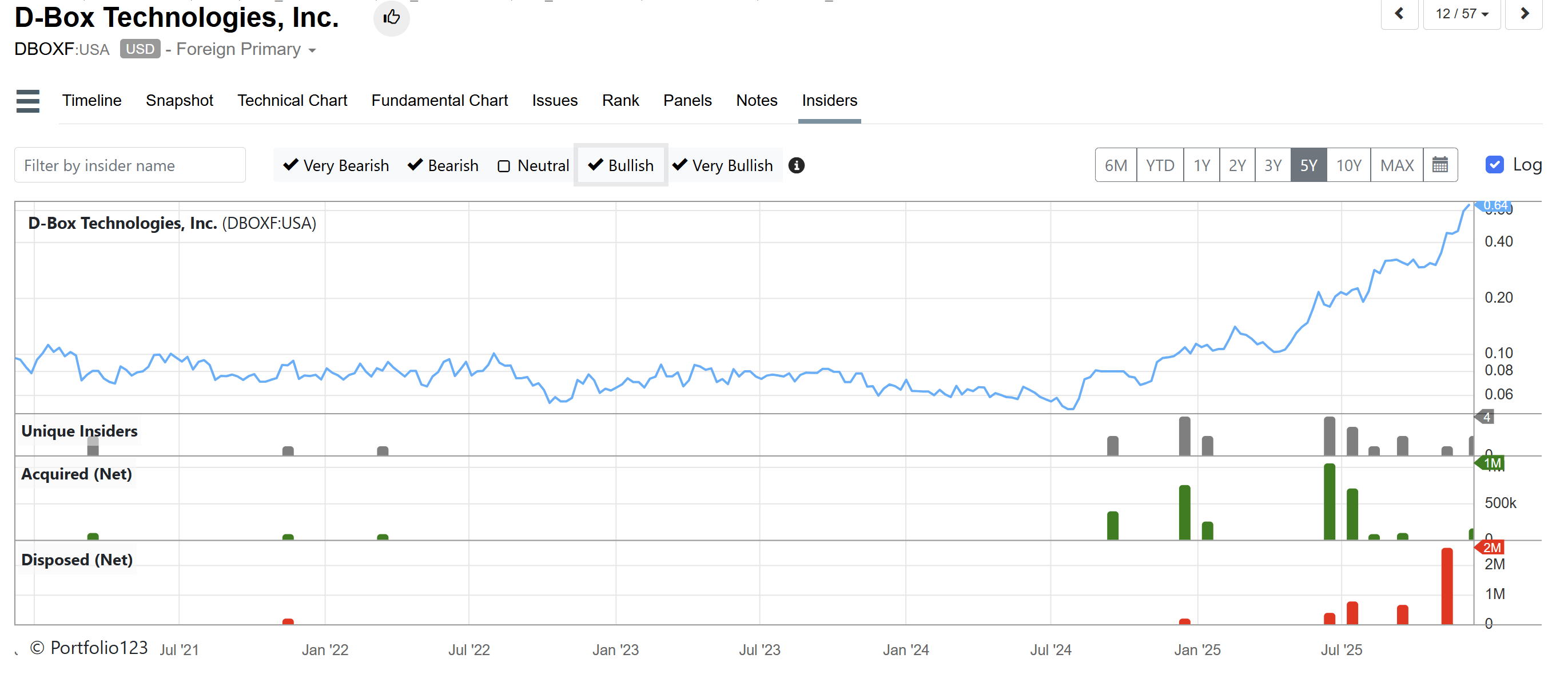Open the 12 / 57 position dropdown

click(1461, 13)
